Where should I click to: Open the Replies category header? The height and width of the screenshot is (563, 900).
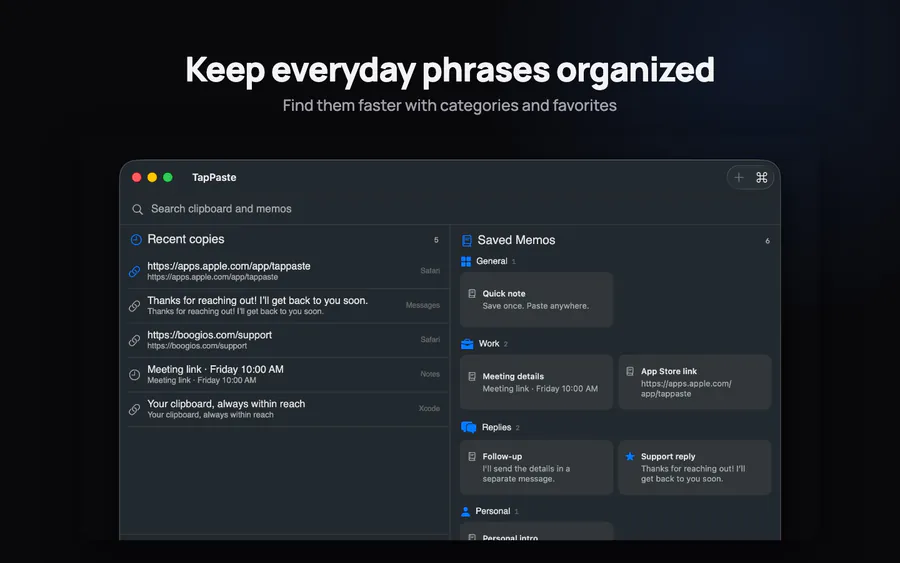491,428
